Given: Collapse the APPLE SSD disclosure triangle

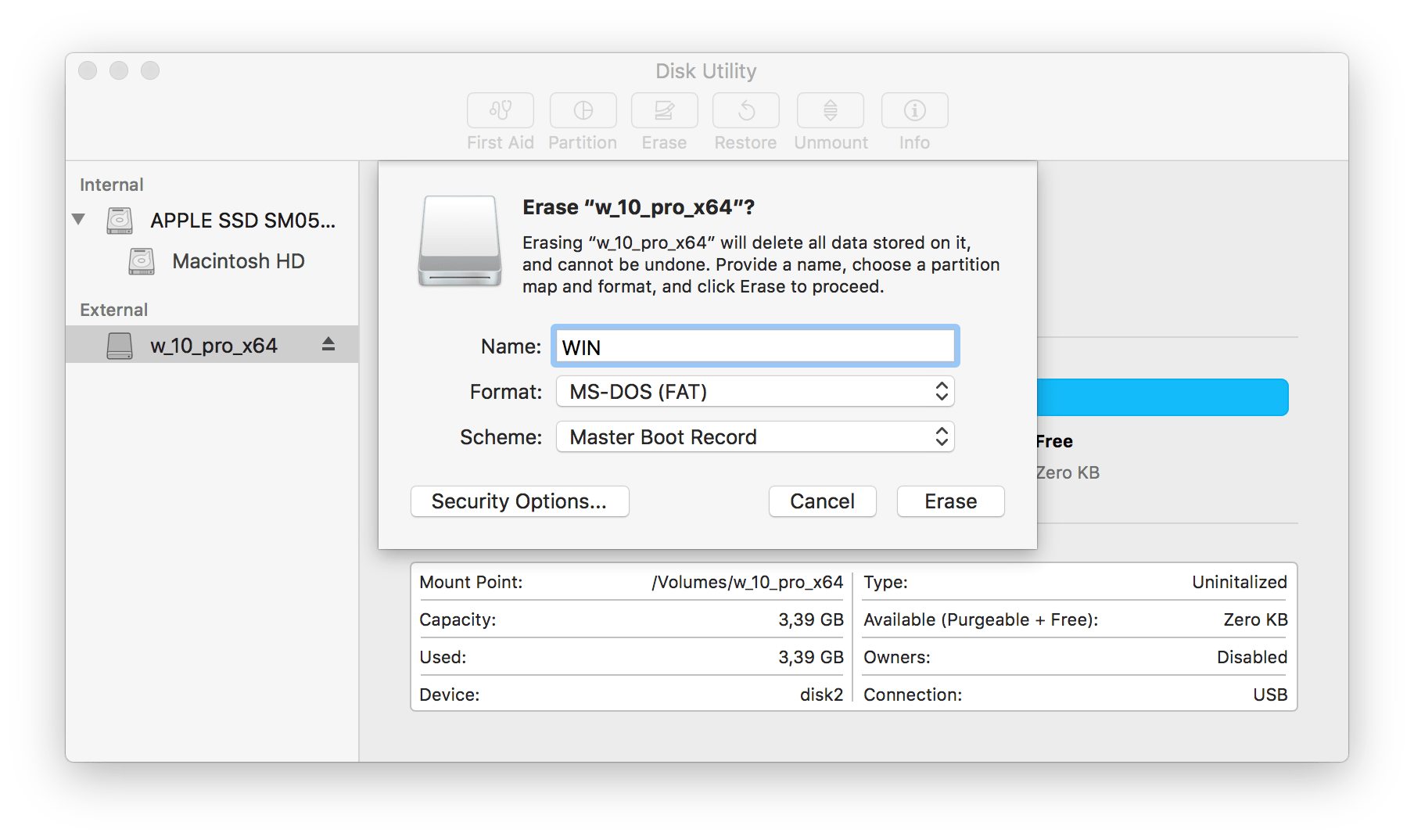Looking at the screenshot, I should tap(79, 220).
